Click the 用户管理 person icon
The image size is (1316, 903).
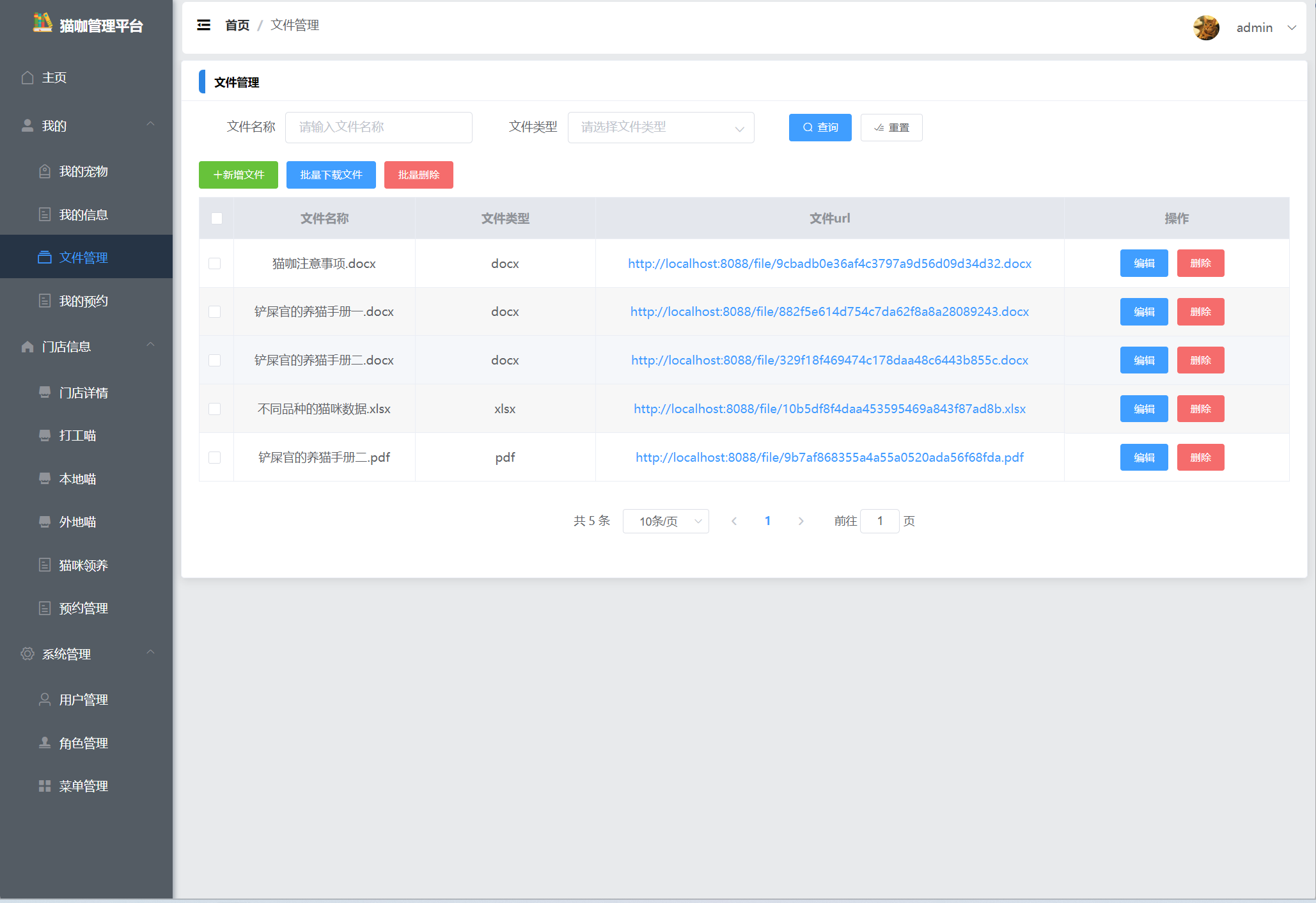point(45,700)
